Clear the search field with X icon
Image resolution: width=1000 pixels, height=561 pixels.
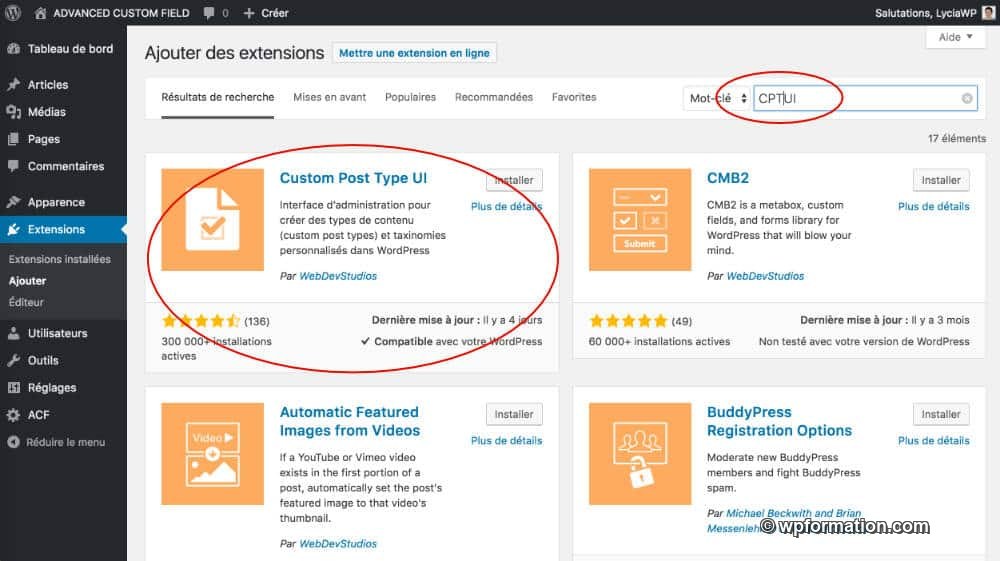point(967,98)
